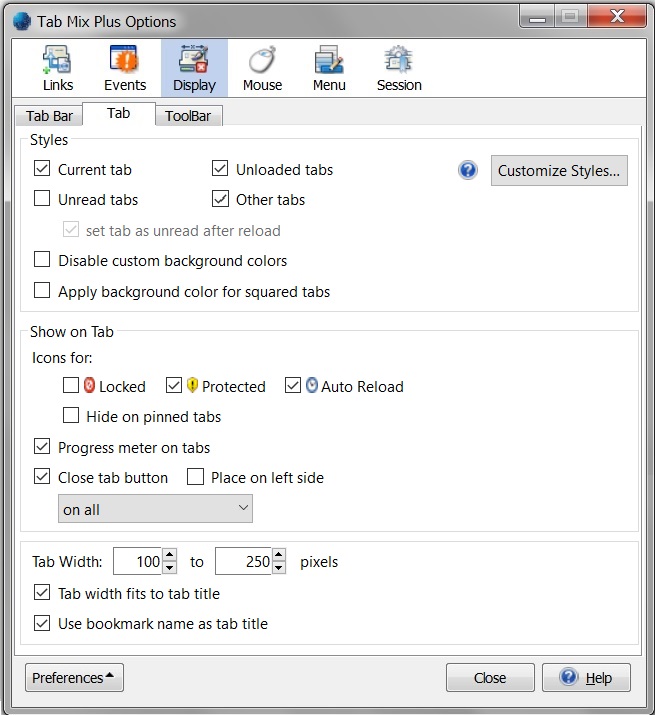Open the Preferences dropdown menu
The width and height of the screenshot is (655, 715).
pyautogui.click(x=74, y=678)
